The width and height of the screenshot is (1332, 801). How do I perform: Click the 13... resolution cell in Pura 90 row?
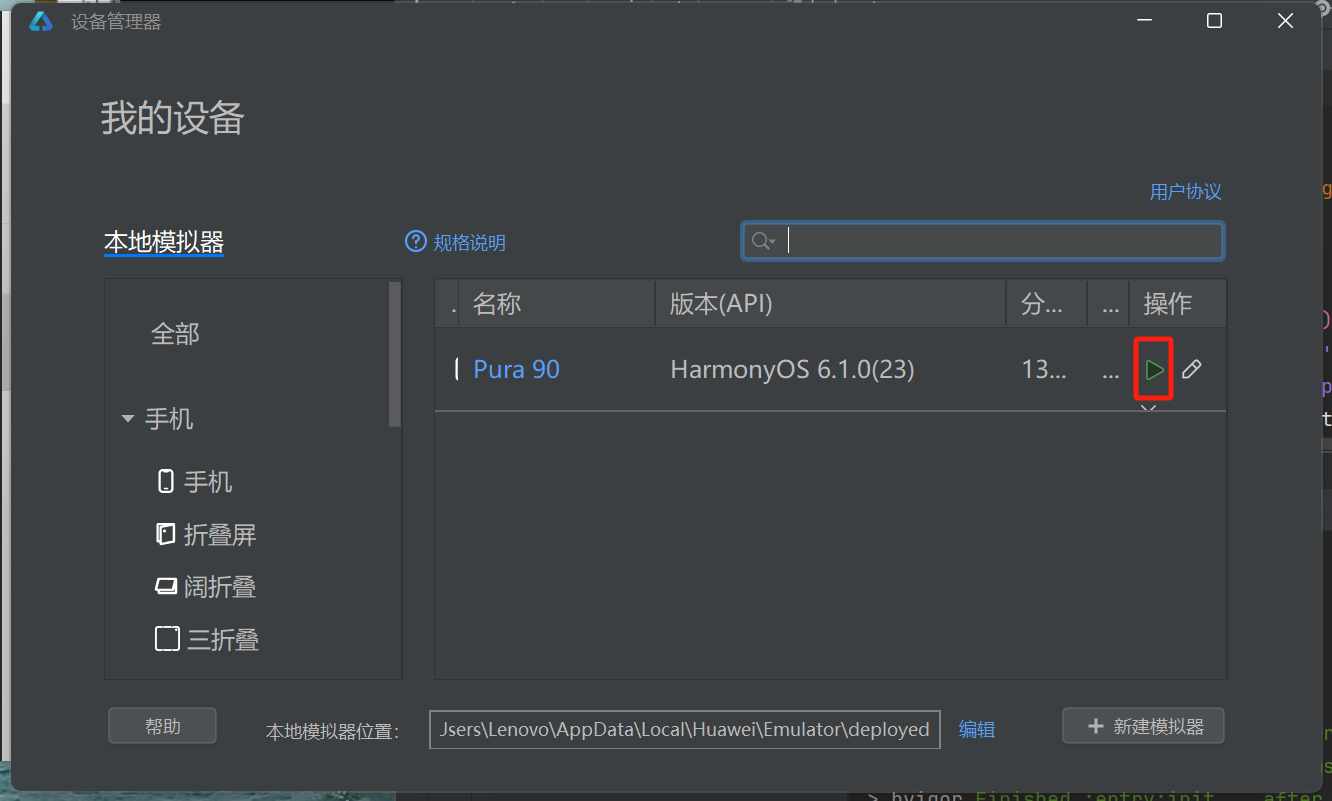pos(1043,370)
